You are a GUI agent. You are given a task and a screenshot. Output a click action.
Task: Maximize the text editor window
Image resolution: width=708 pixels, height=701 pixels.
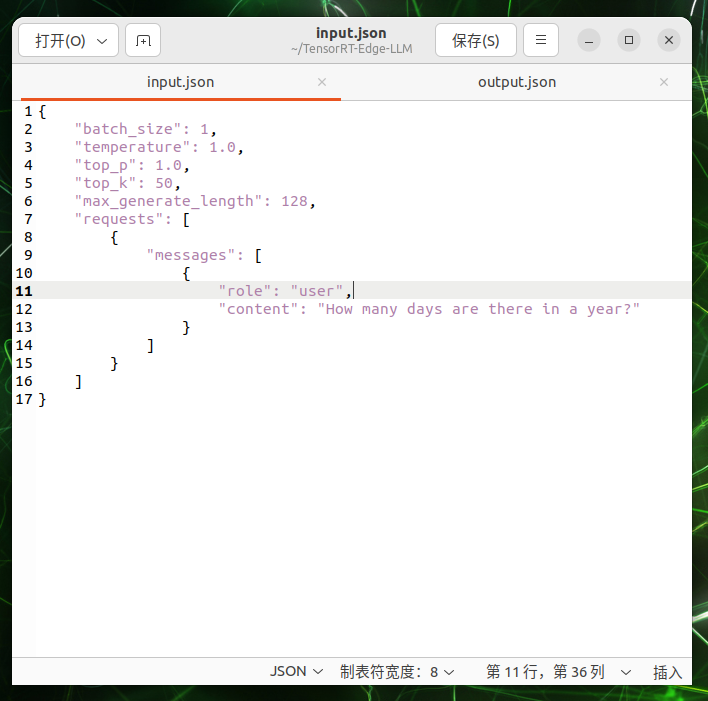click(x=629, y=40)
